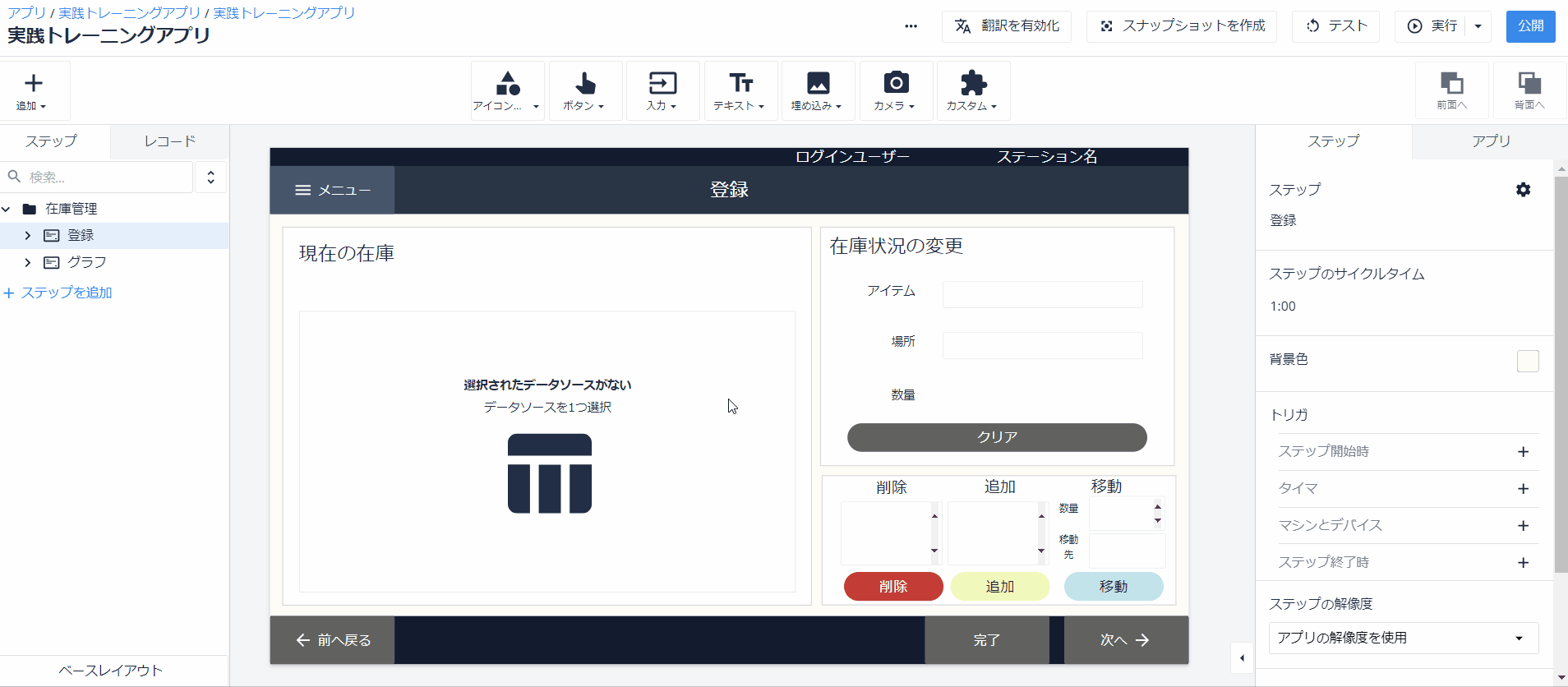Add a マシンとデバイス trigger with plus
Viewport: 1568px width, 687px height.
1523,526
